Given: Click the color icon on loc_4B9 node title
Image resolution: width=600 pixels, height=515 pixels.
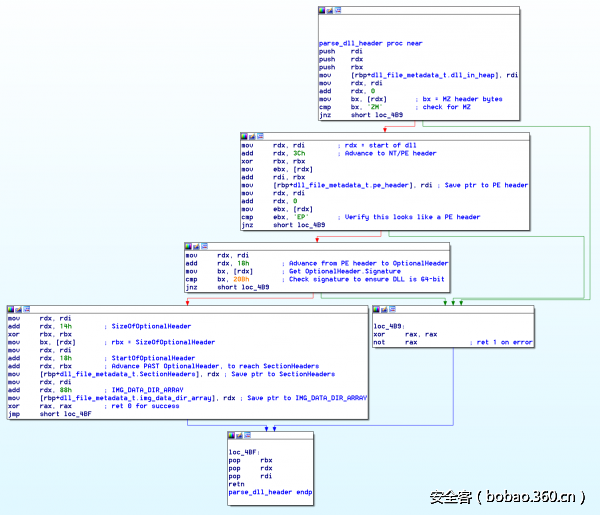Looking at the screenshot, I should point(376,309).
